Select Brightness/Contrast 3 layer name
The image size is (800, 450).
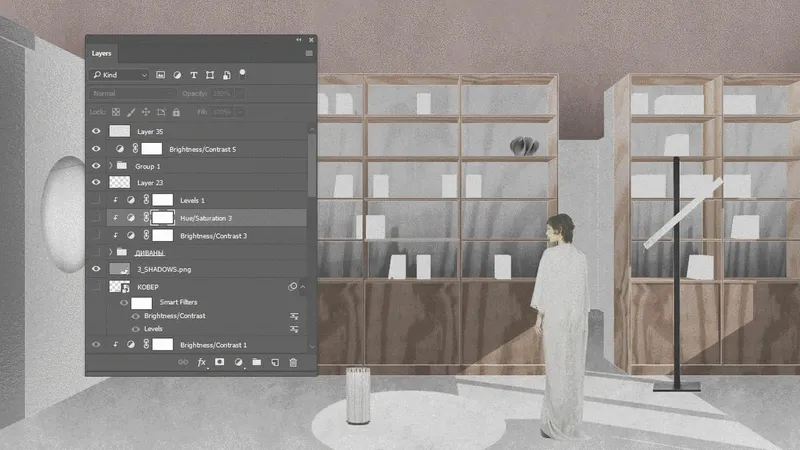(213, 236)
